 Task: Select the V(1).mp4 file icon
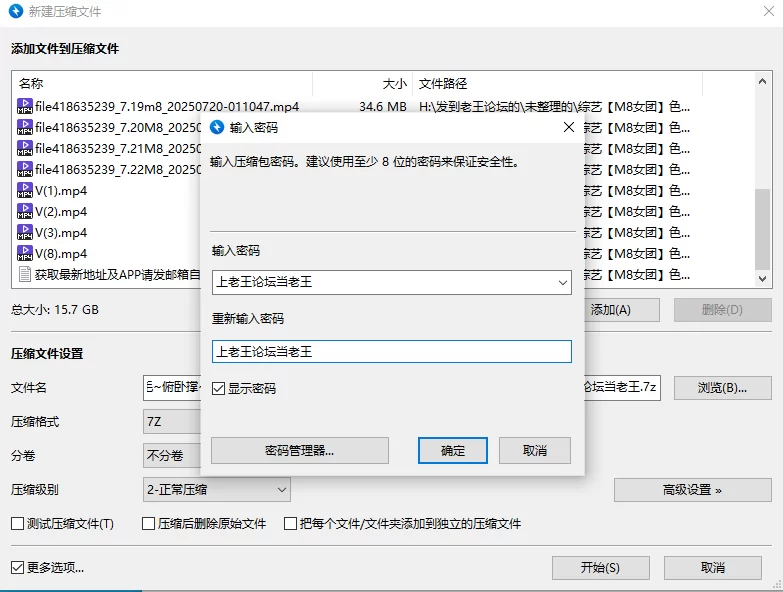point(24,190)
